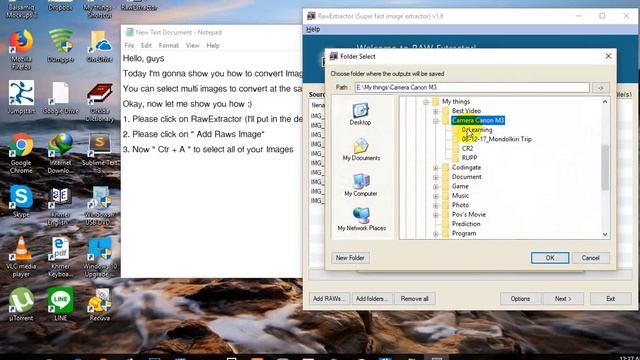Select My Documents in dialog sidebar
The width and height of the screenshot is (640, 360).
(x=361, y=149)
